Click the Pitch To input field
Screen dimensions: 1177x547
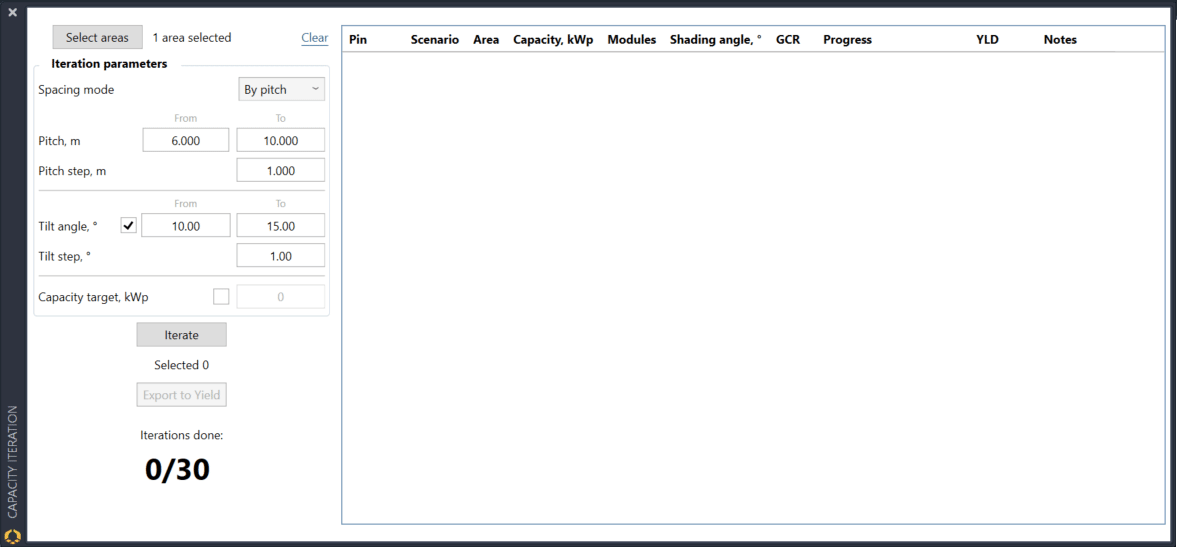[281, 141]
